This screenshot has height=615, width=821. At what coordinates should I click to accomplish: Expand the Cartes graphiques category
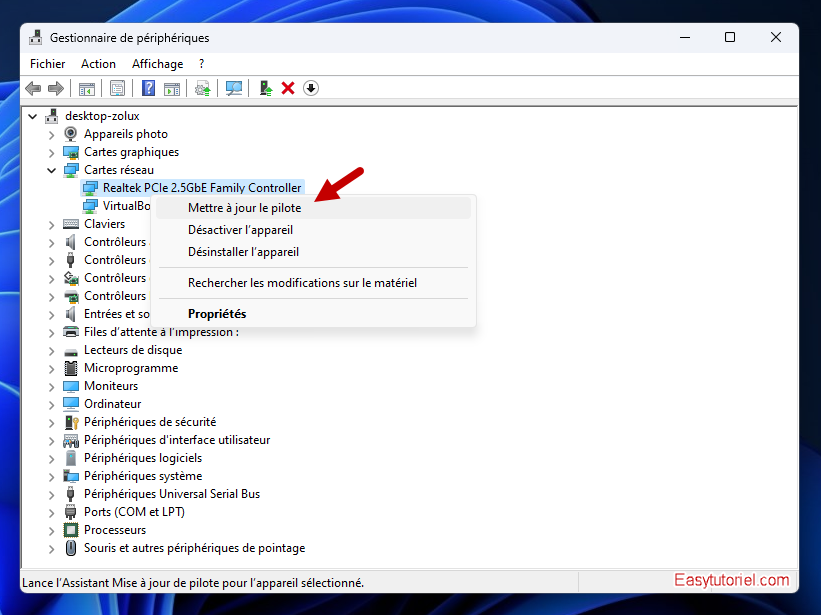(x=51, y=153)
